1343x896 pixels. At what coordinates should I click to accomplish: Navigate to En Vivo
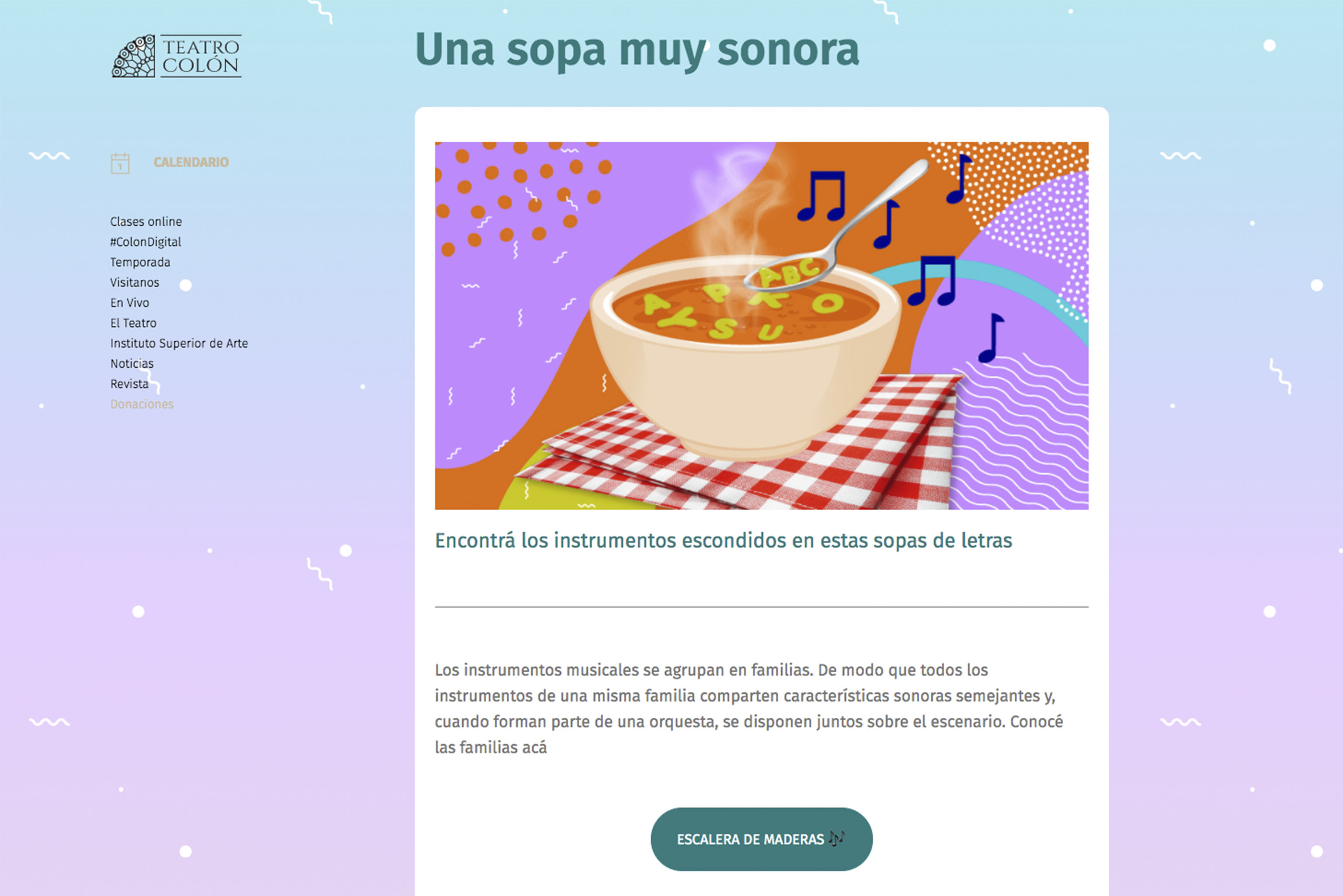click(x=130, y=303)
